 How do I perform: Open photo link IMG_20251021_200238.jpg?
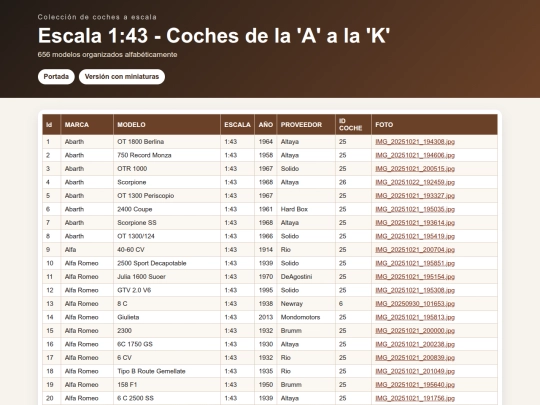tap(415, 344)
